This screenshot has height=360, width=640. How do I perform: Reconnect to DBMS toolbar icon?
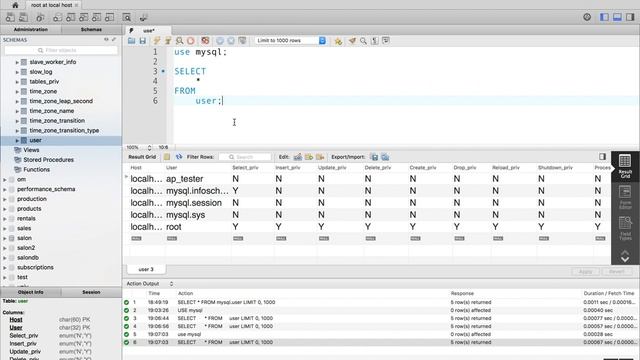pyautogui.click(x=143, y=18)
